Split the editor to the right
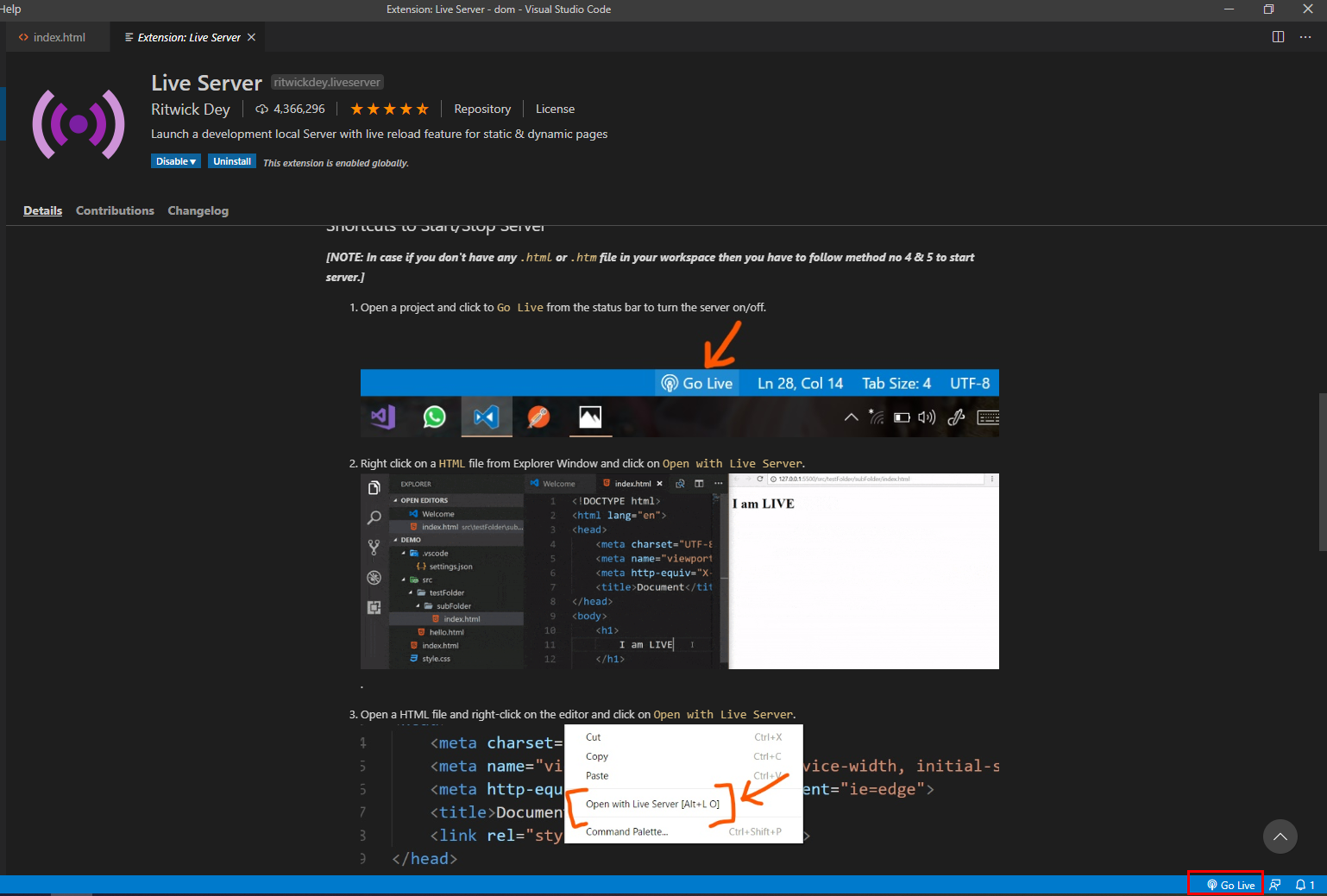1327x896 pixels. tap(1278, 37)
